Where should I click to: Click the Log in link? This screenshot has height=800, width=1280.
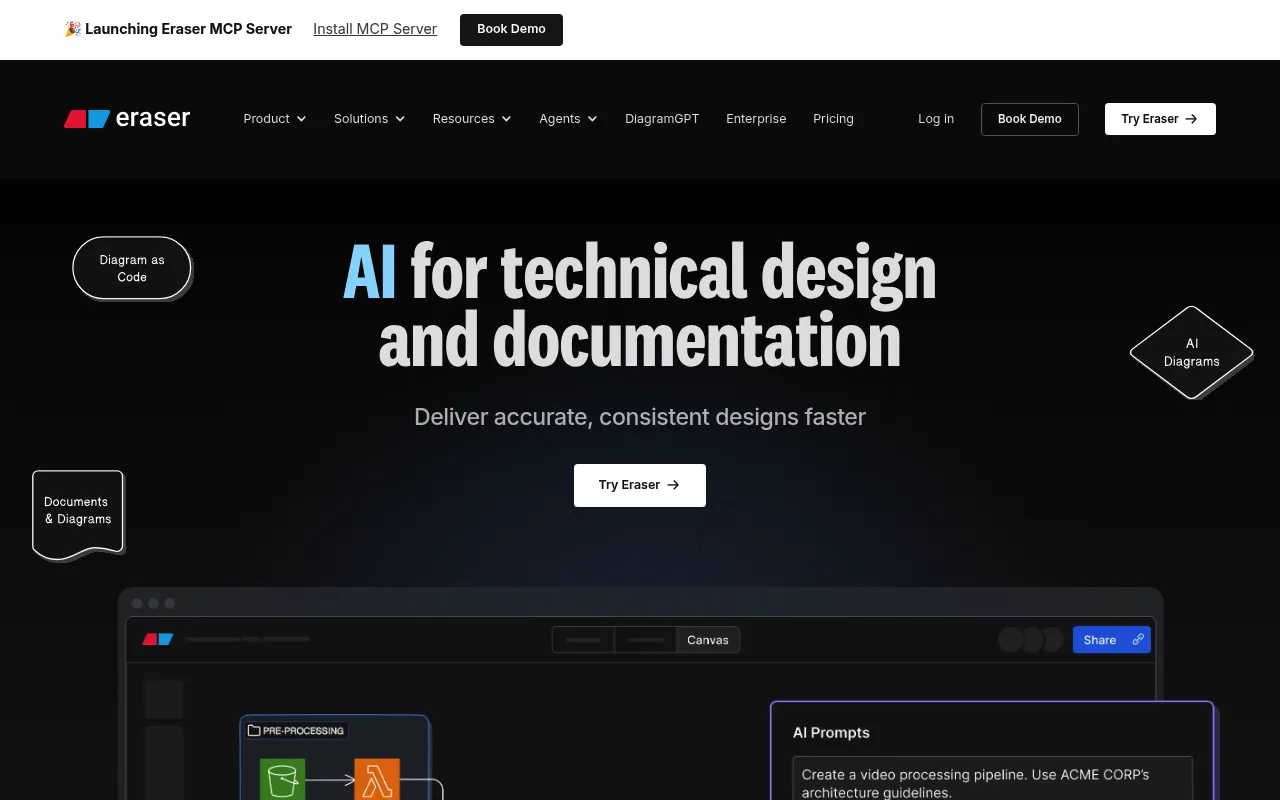click(x=936, y=119)
